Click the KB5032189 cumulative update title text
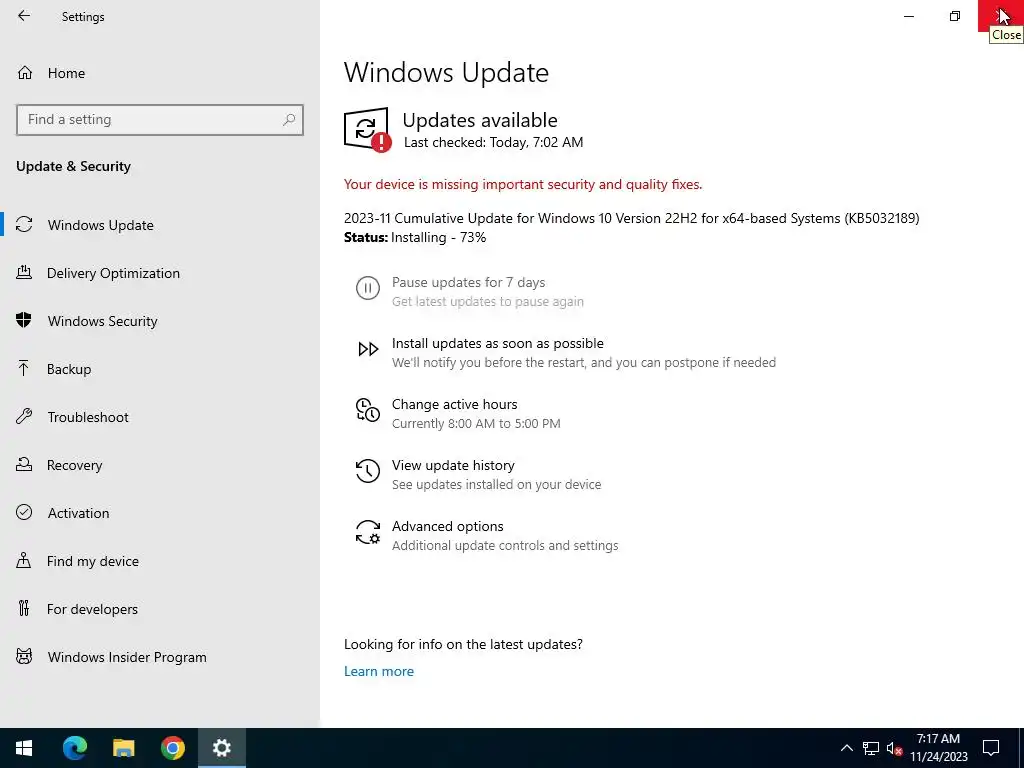 pos(632,218)
